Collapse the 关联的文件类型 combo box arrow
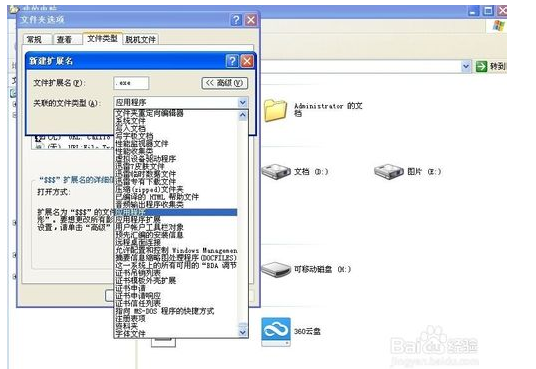The width and height of the screenshot is (536, 369). pos(243,102)
